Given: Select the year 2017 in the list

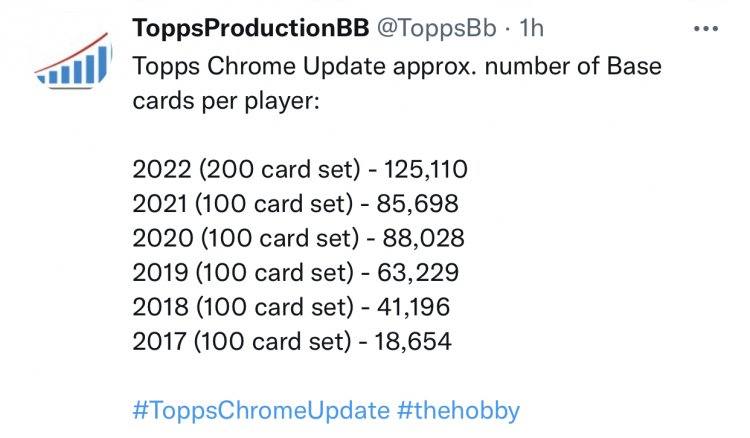Looking at the screenshot, I should [159, 341].
